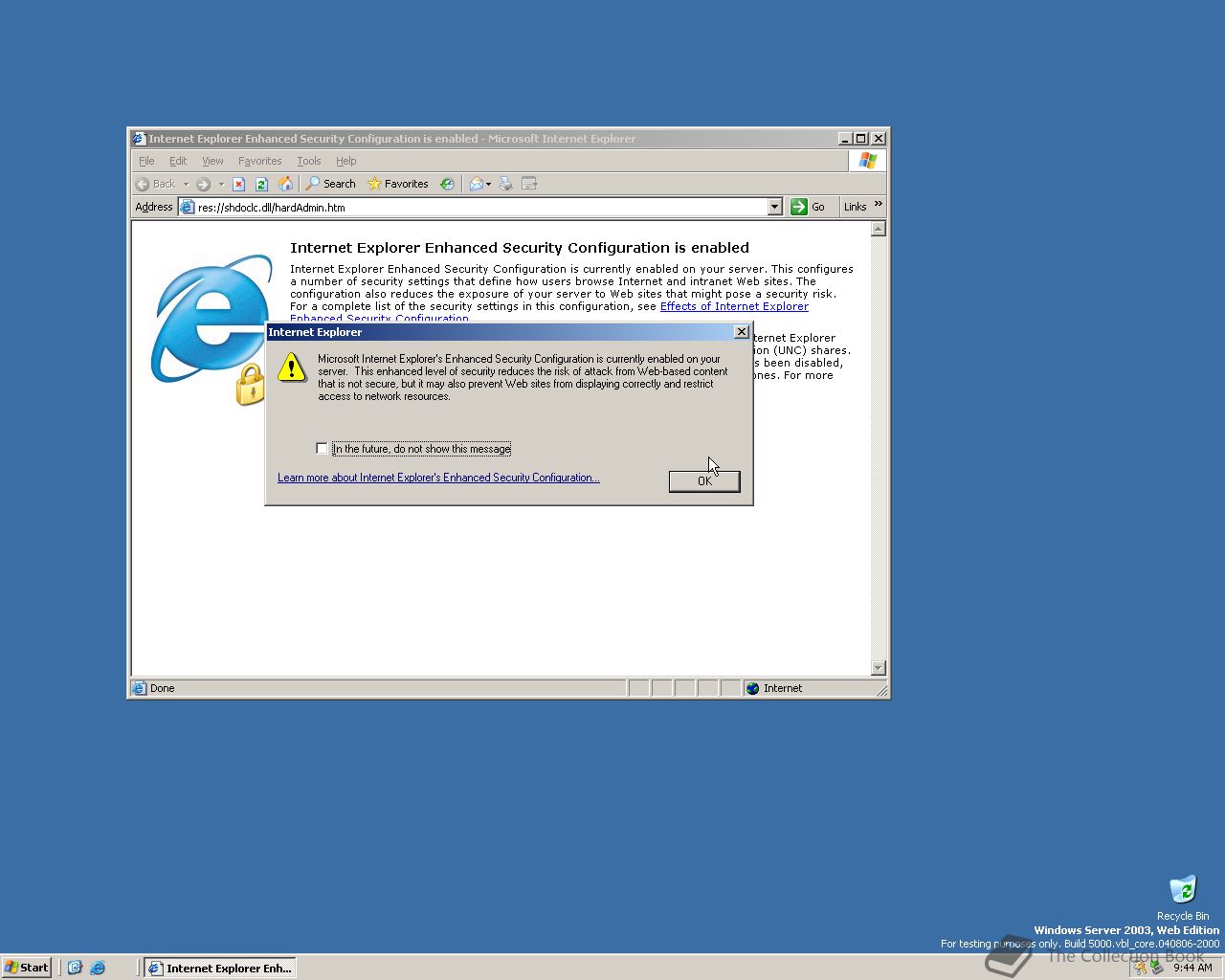Viewport: 1225px width, 980px height.
Task: Click the scroll up arrow of the page
Action: (x=879, y=229)
